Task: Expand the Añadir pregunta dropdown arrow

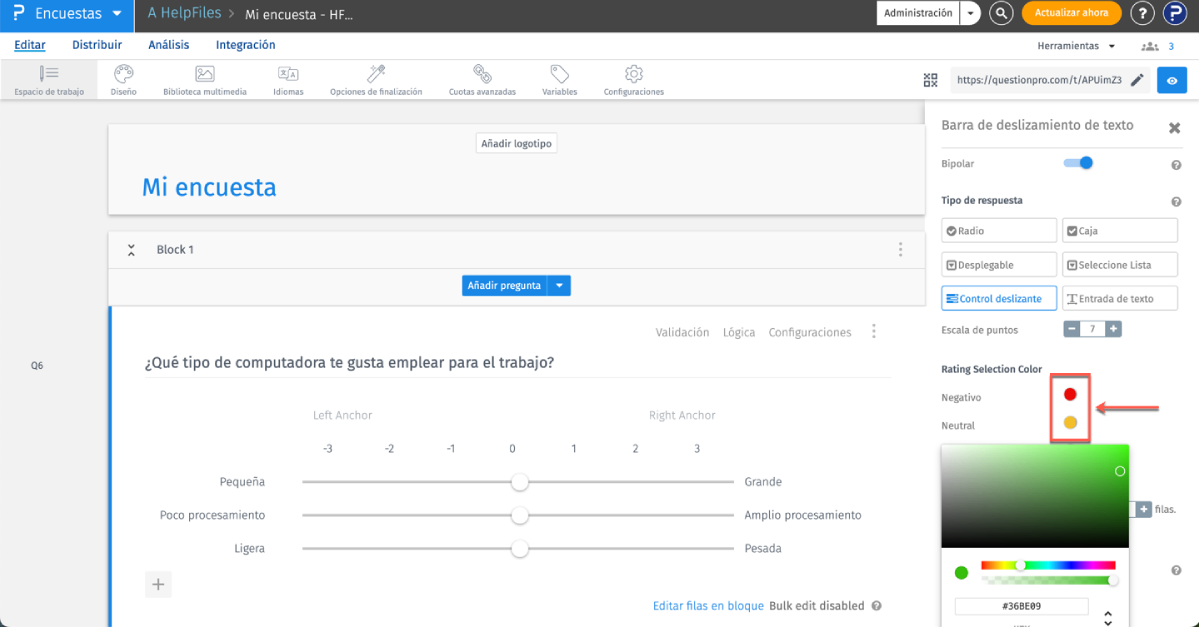Action: pyautogui.click(x=560, y=286)
